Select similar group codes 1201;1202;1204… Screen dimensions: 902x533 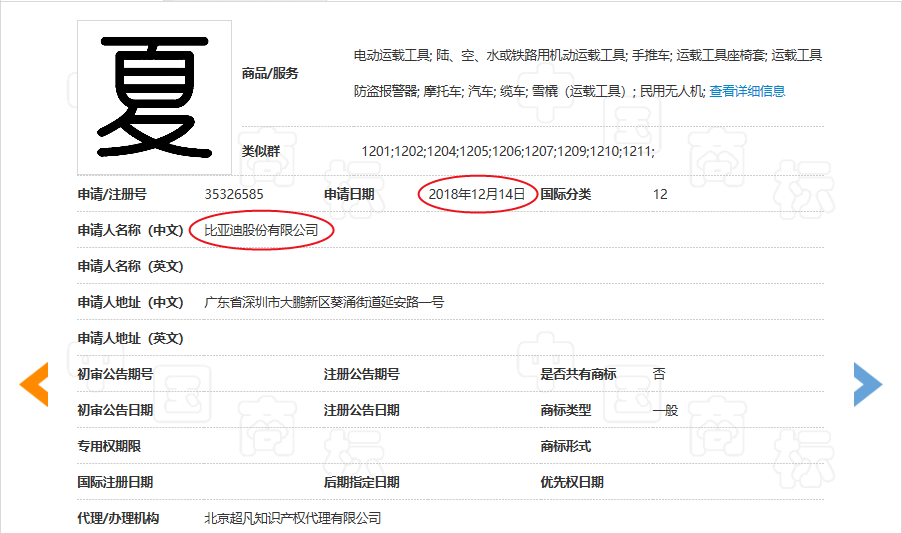click(x=508, y=151)
